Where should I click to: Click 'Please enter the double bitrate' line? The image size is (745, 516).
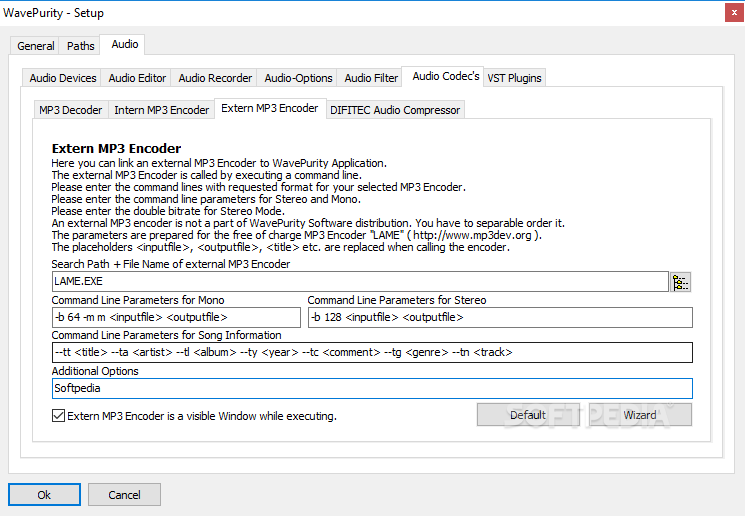168,211
